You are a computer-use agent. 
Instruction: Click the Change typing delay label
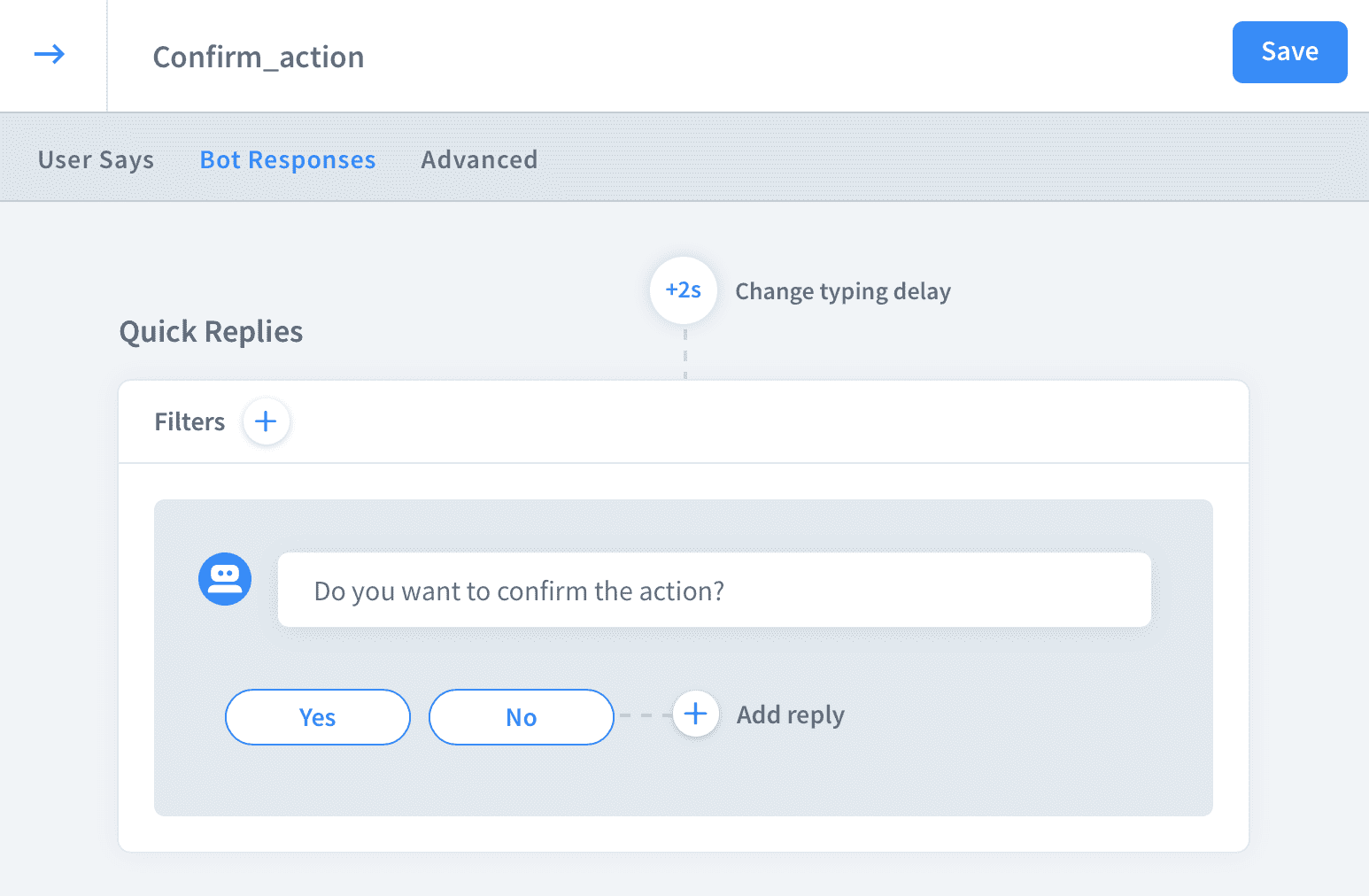click(x=843, y=291)
